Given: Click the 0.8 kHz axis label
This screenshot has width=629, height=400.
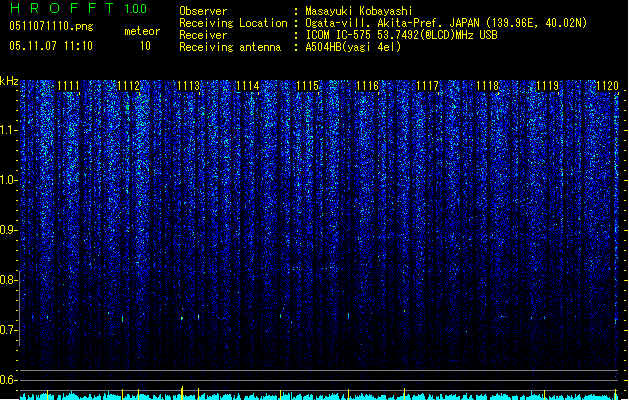Looking at the screenshot, I should pos(8,280).
